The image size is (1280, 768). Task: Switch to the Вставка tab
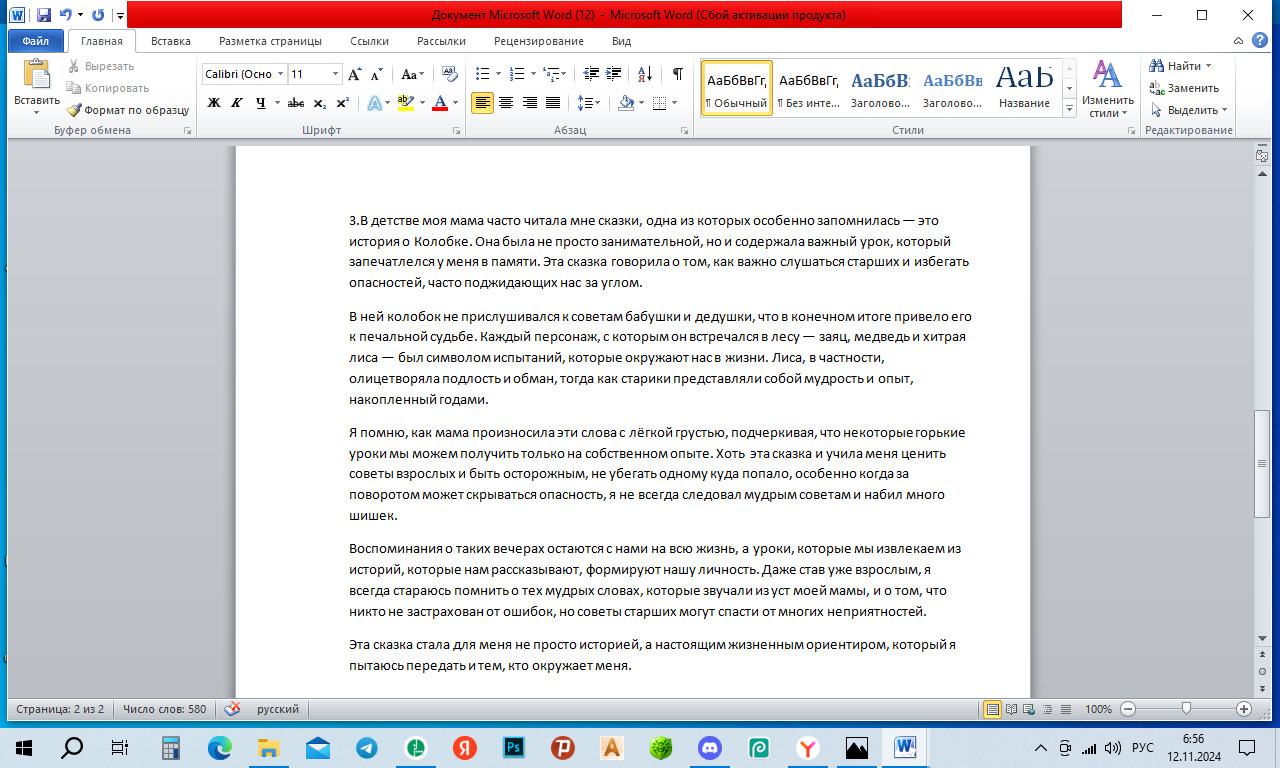pos(170,41)
